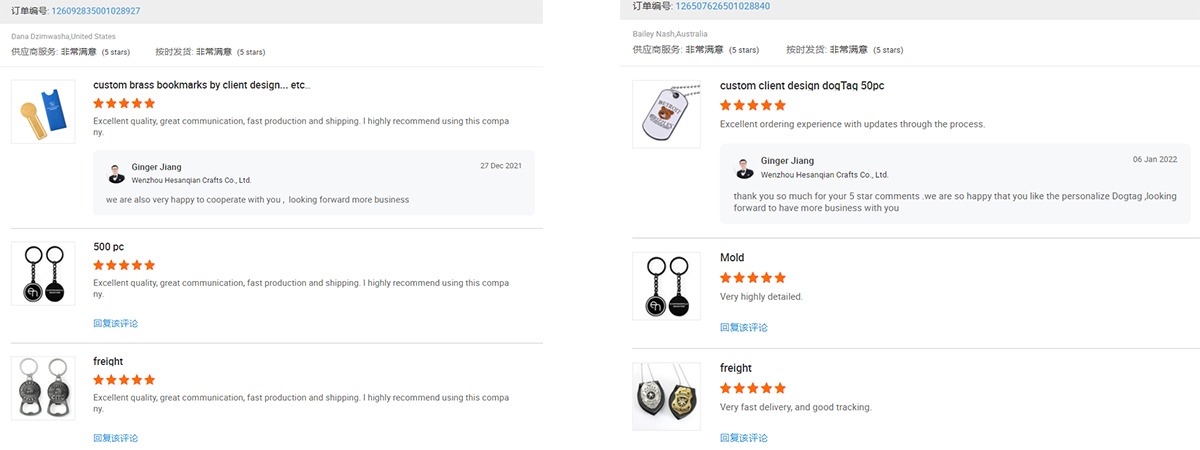View the bottle opener keychain thumbnail
The height and width of the screenshot is (450, 1200).
[43, 388]
